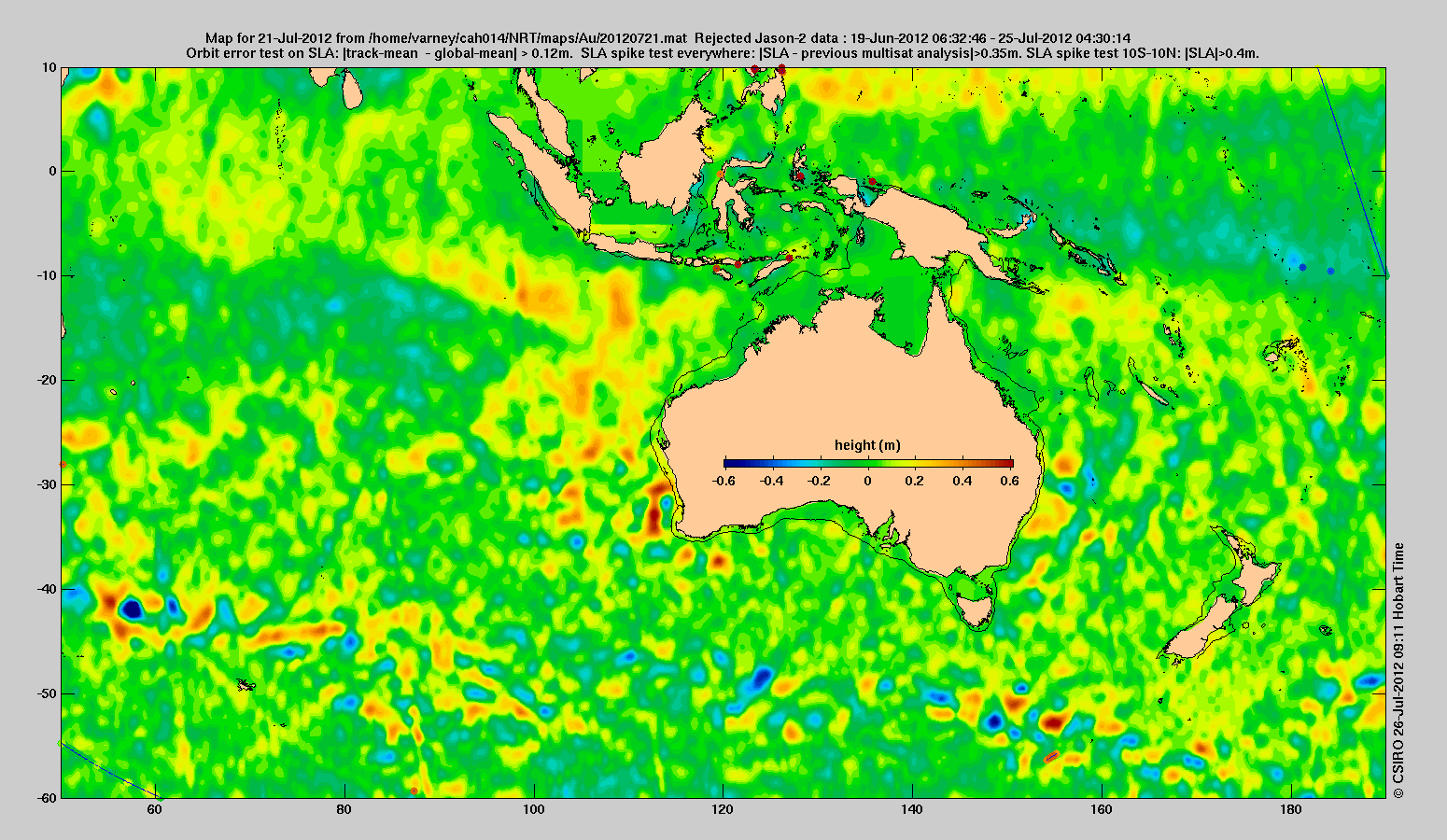The width and height of the screenshot is (1447, 840).
Task: Click the 'CSIRO 26-Jul-2012 09:11 Hobart Time' label
Action: click(1398, 670)
